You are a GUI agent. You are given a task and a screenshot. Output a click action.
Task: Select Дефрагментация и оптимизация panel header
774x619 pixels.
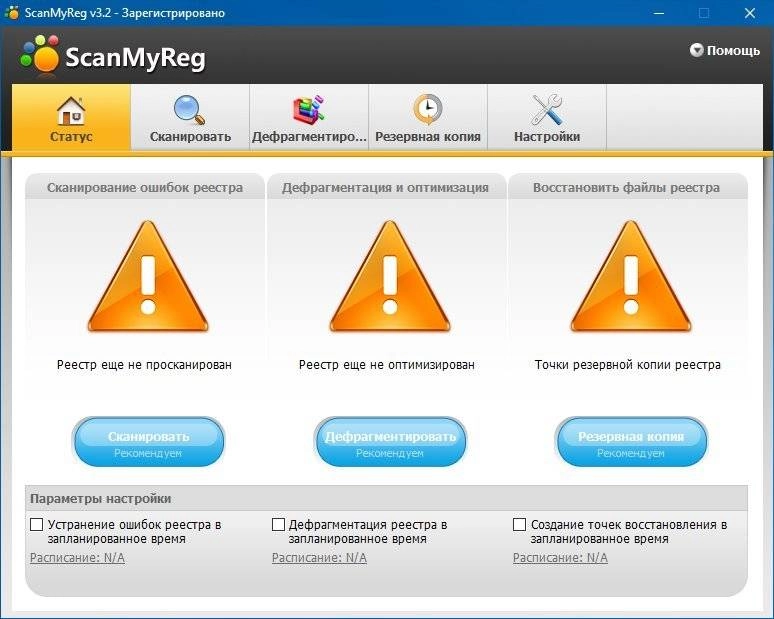(x=386, y=188)
